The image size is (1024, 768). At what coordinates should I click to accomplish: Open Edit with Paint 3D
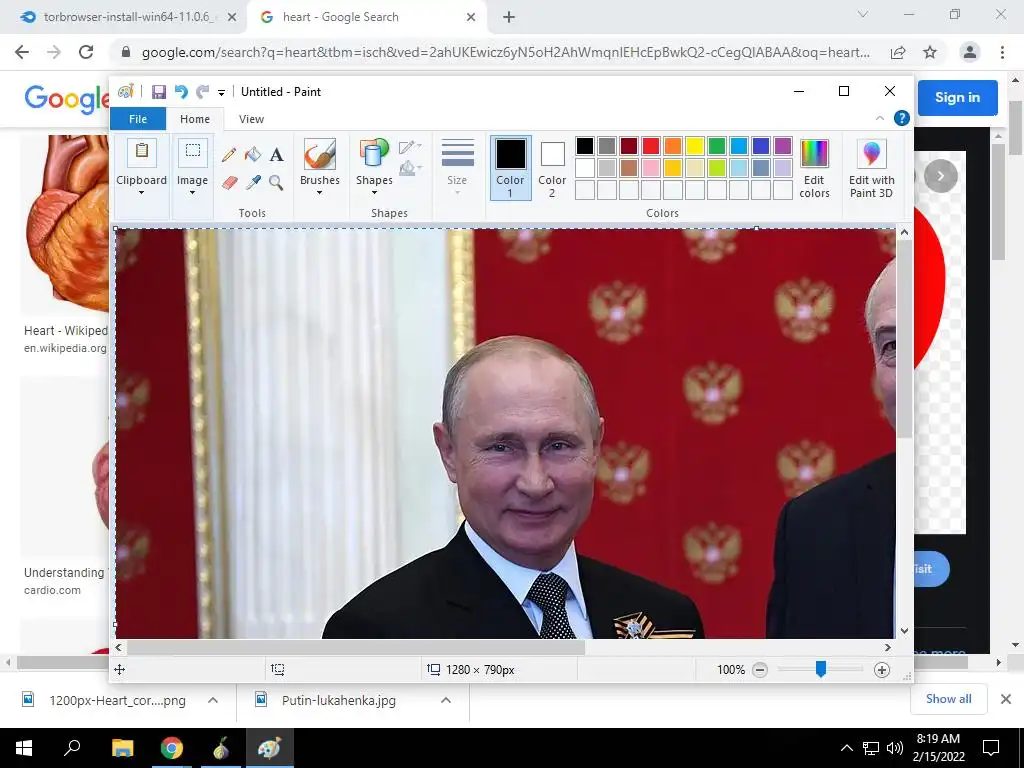point(871,168)
